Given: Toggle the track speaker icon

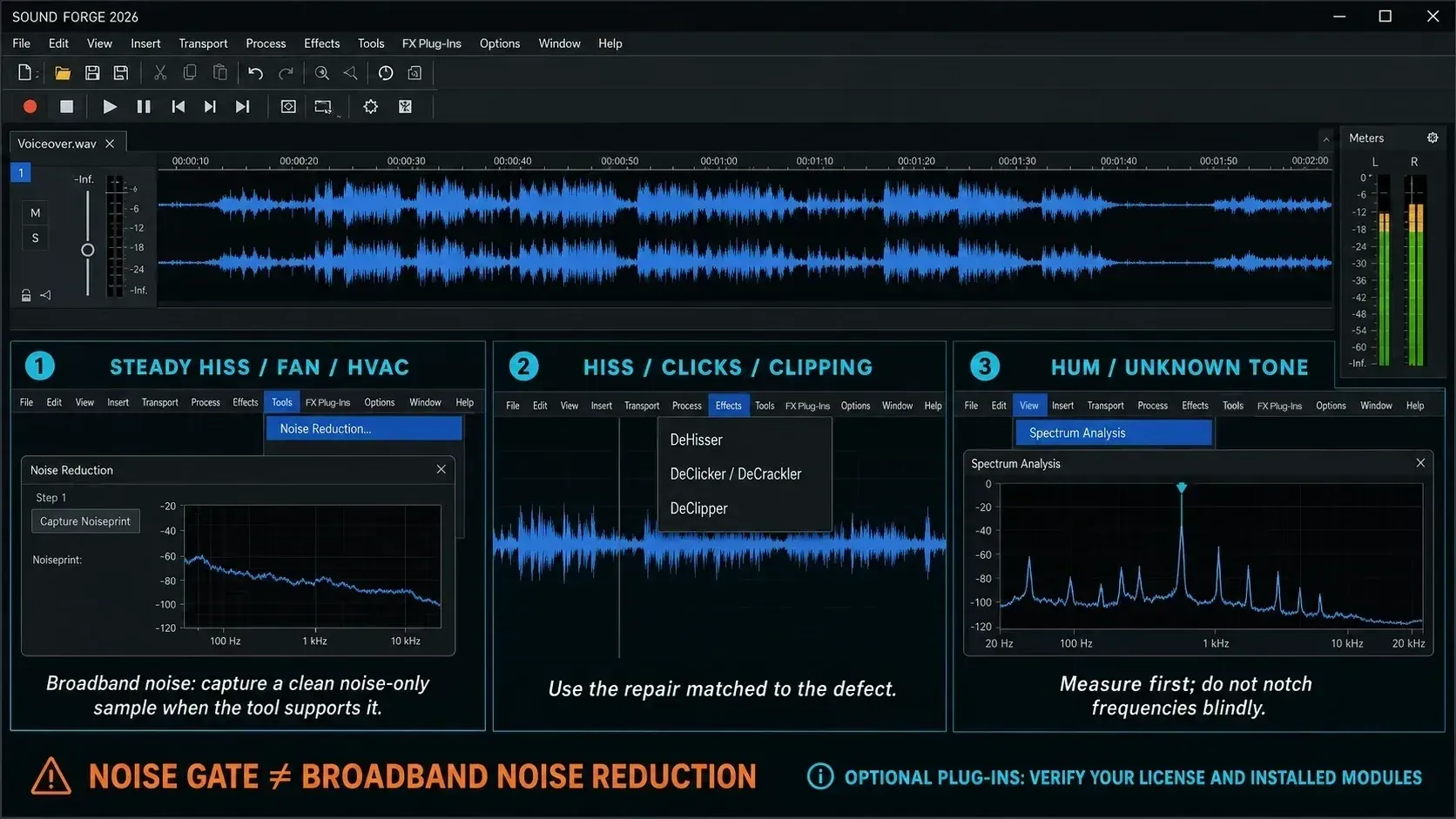Looking at the screenshot, I should point(45,296).
